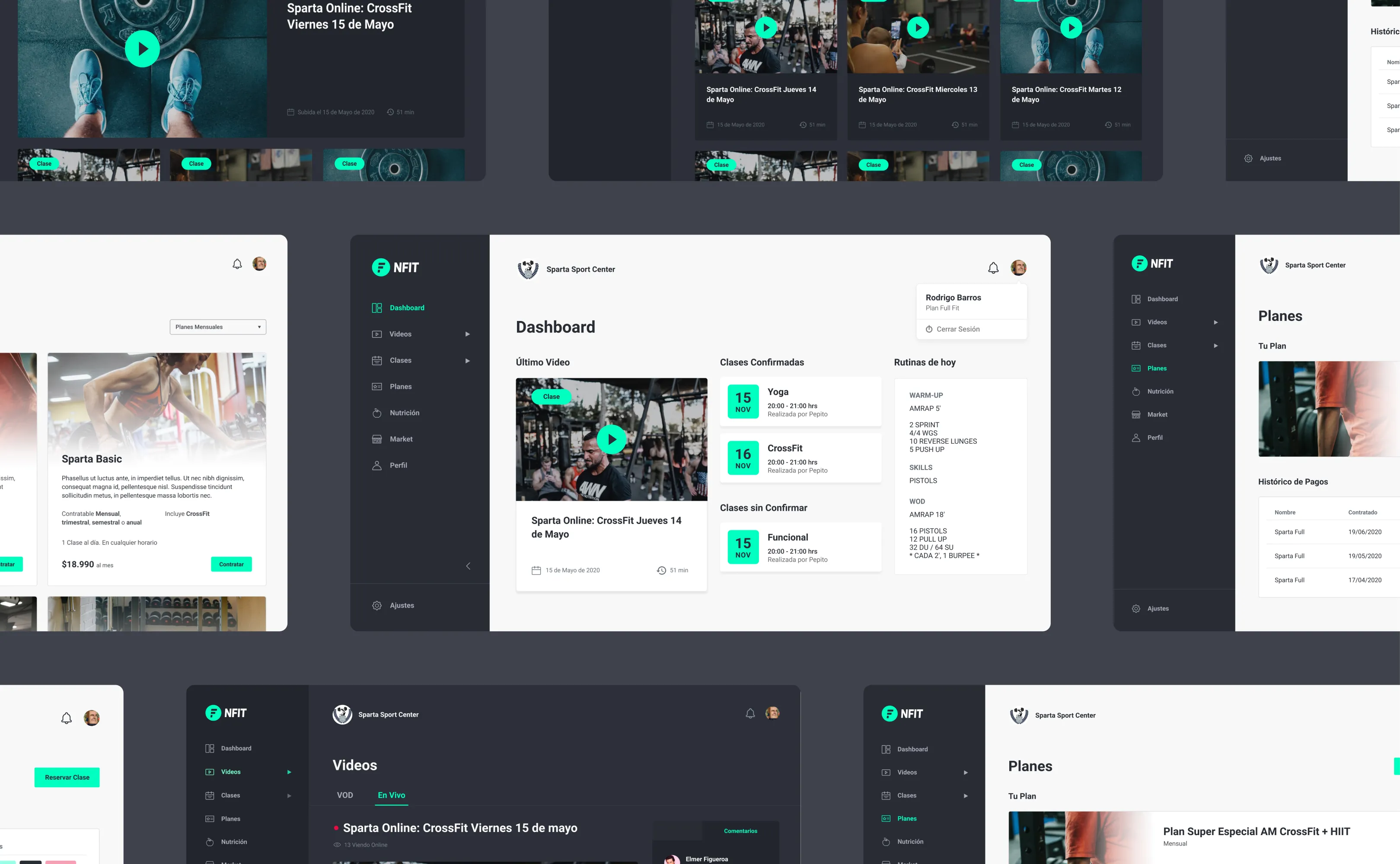The image size is (1400, 864).
Task: Select the Clases icon in navigation
Action: tap(377, 360)
